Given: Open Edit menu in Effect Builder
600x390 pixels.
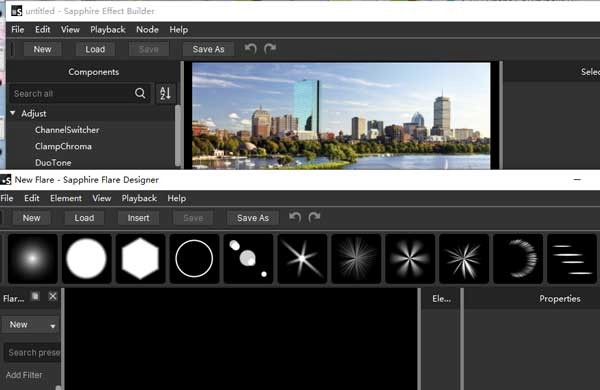Looking at the screenshot, I should pyautogui.click(x=42, y=29).
